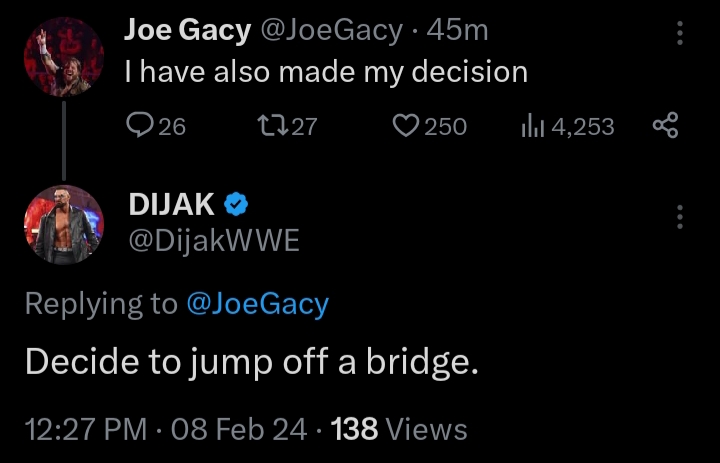The width and height of the screenshot is (720, 463).
Task: Click DIJAK's blue verified badge
Action: coord(236,204)
